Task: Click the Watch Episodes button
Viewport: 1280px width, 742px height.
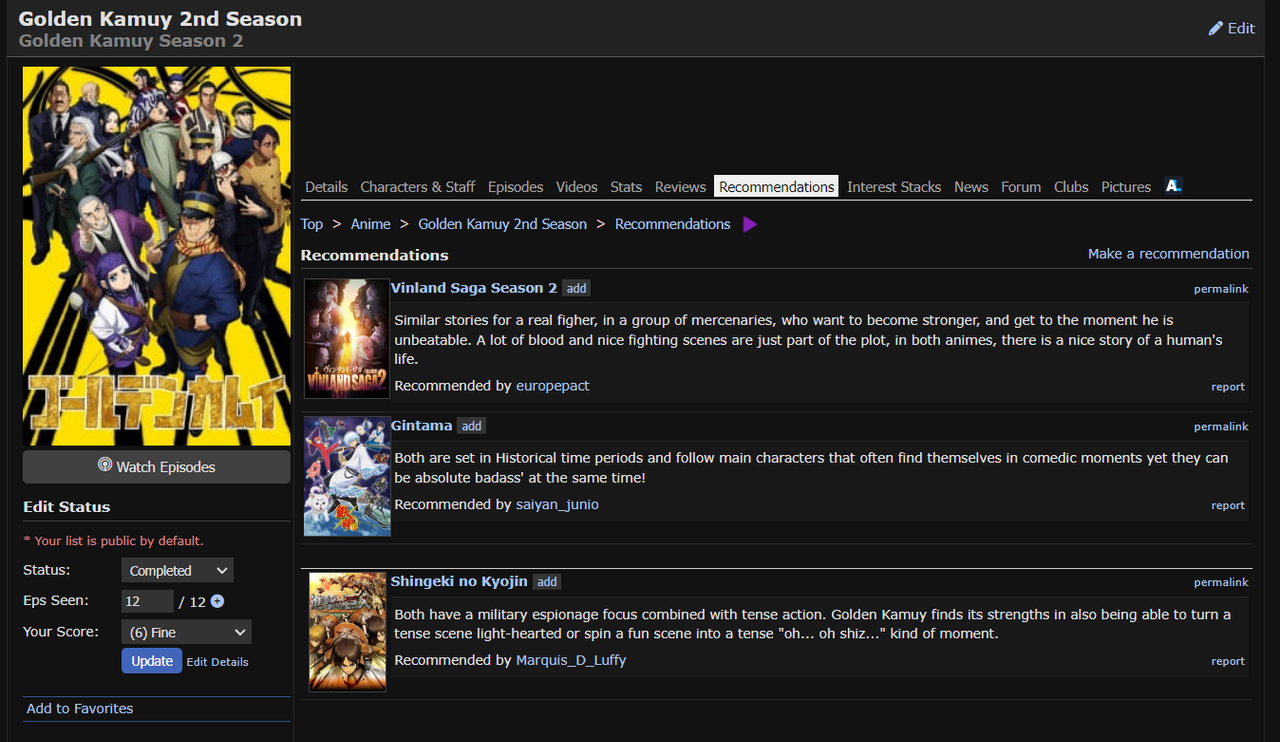Action: (x=157, y=467)
